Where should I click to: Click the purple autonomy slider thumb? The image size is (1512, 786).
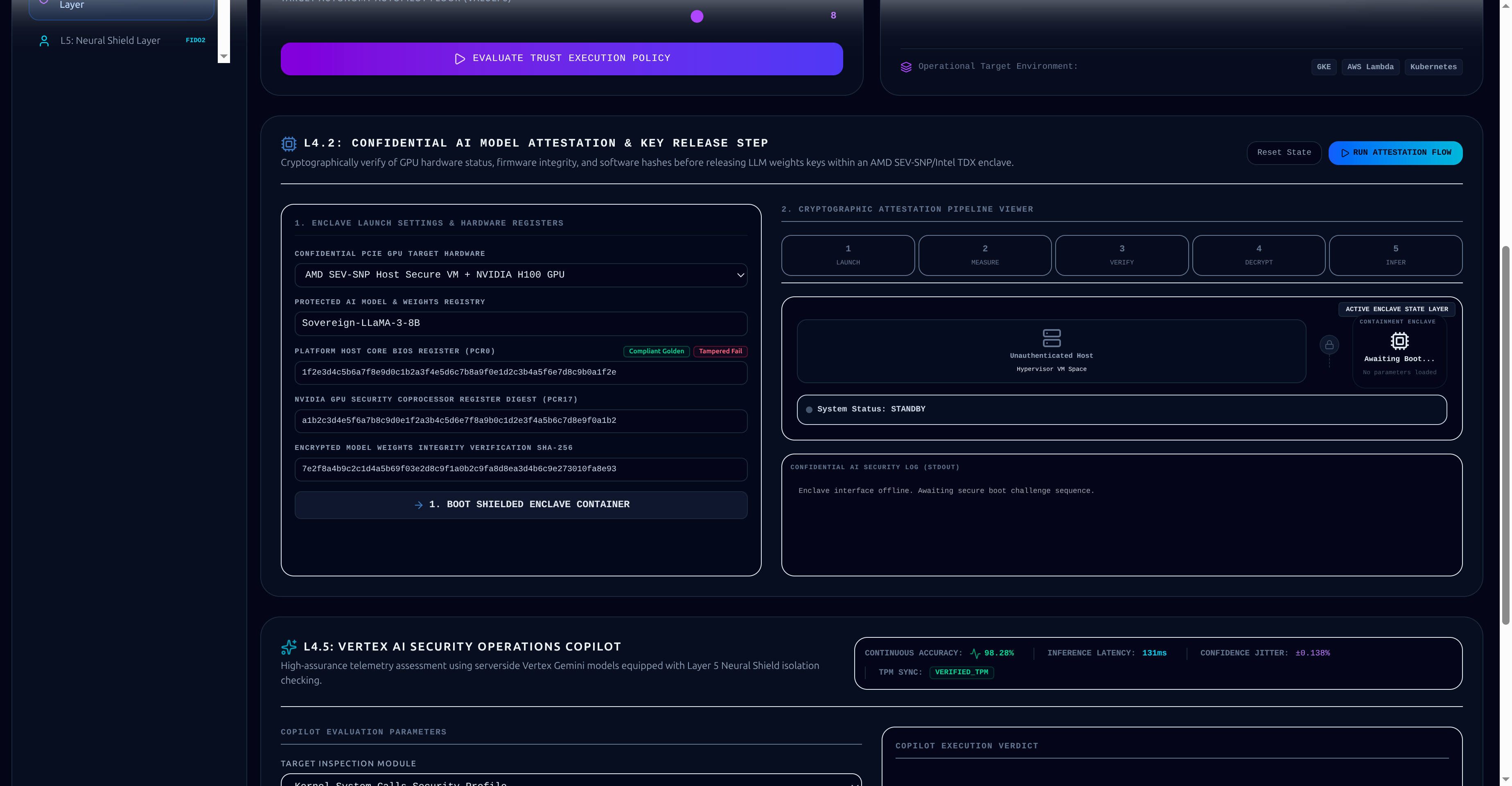697,16
